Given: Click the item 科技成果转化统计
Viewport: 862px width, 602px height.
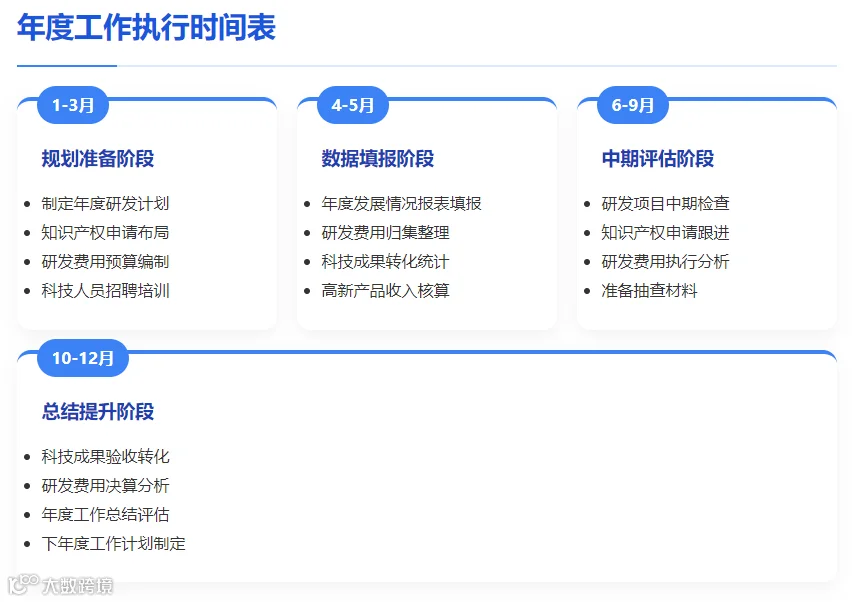Looking at the screenshot, I should click(385, 262).
